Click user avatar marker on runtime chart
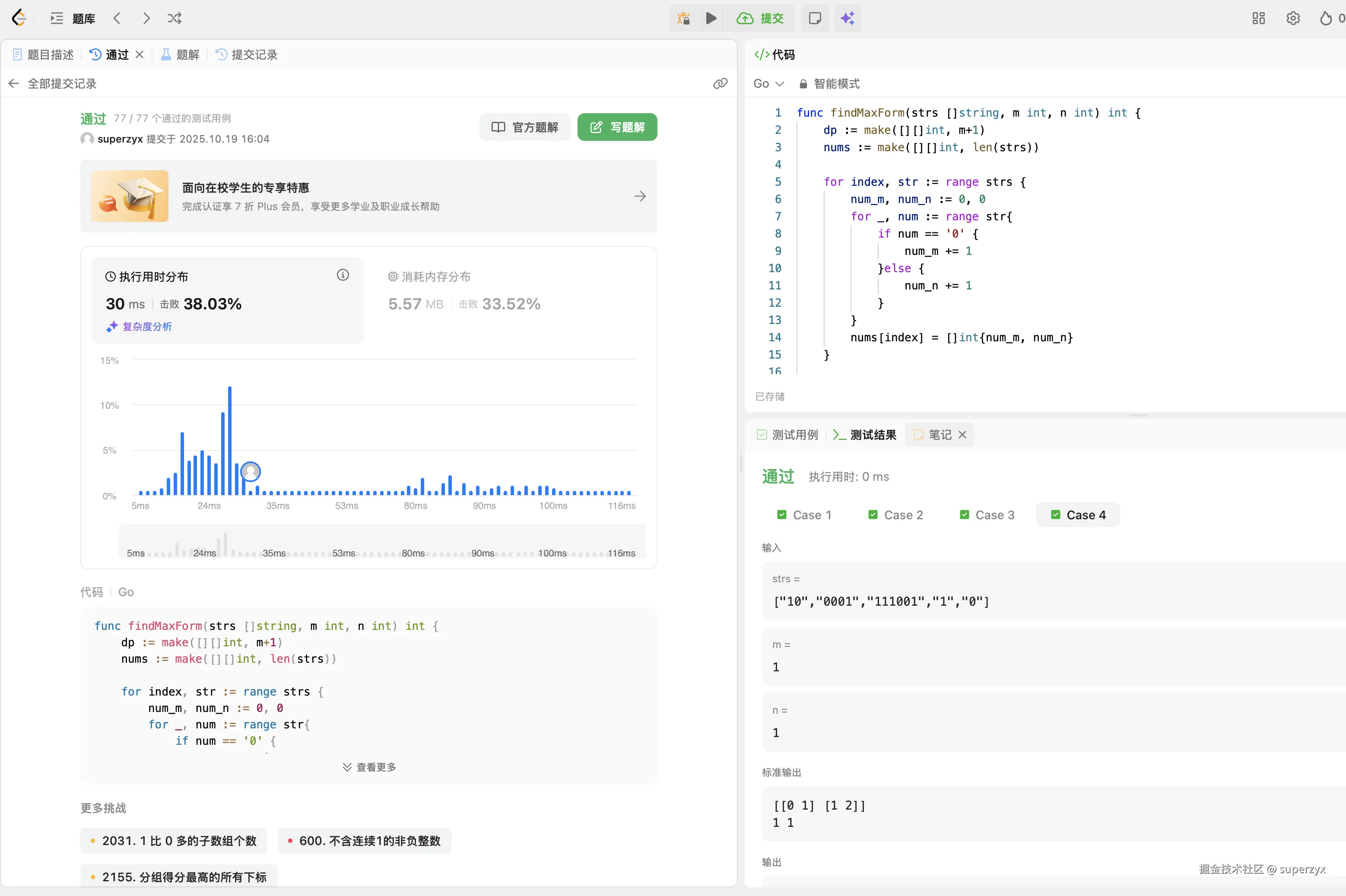1346x896 pixels. point(250,471)
